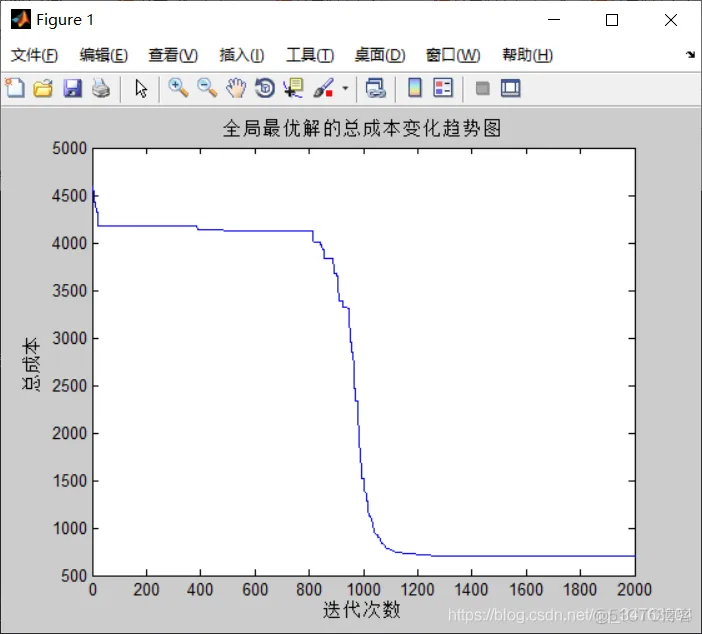
Task: Select the Brush data tool
Action: 324,88
